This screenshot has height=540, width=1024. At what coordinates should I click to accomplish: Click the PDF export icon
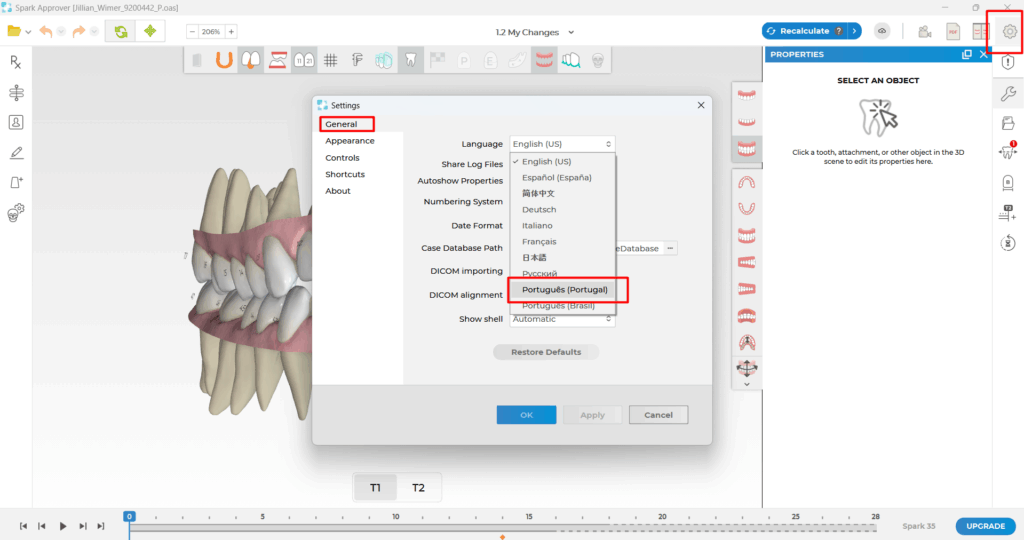point(953,31)
